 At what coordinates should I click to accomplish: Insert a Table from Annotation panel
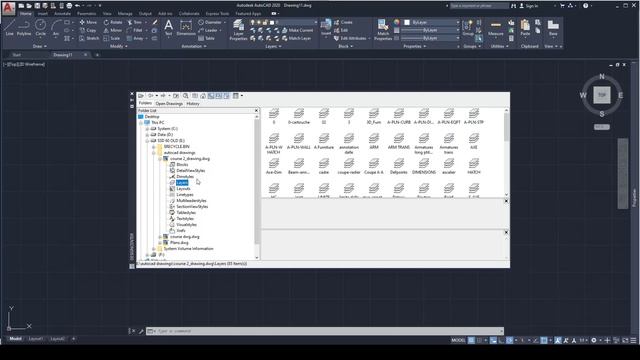pos(206,38)
